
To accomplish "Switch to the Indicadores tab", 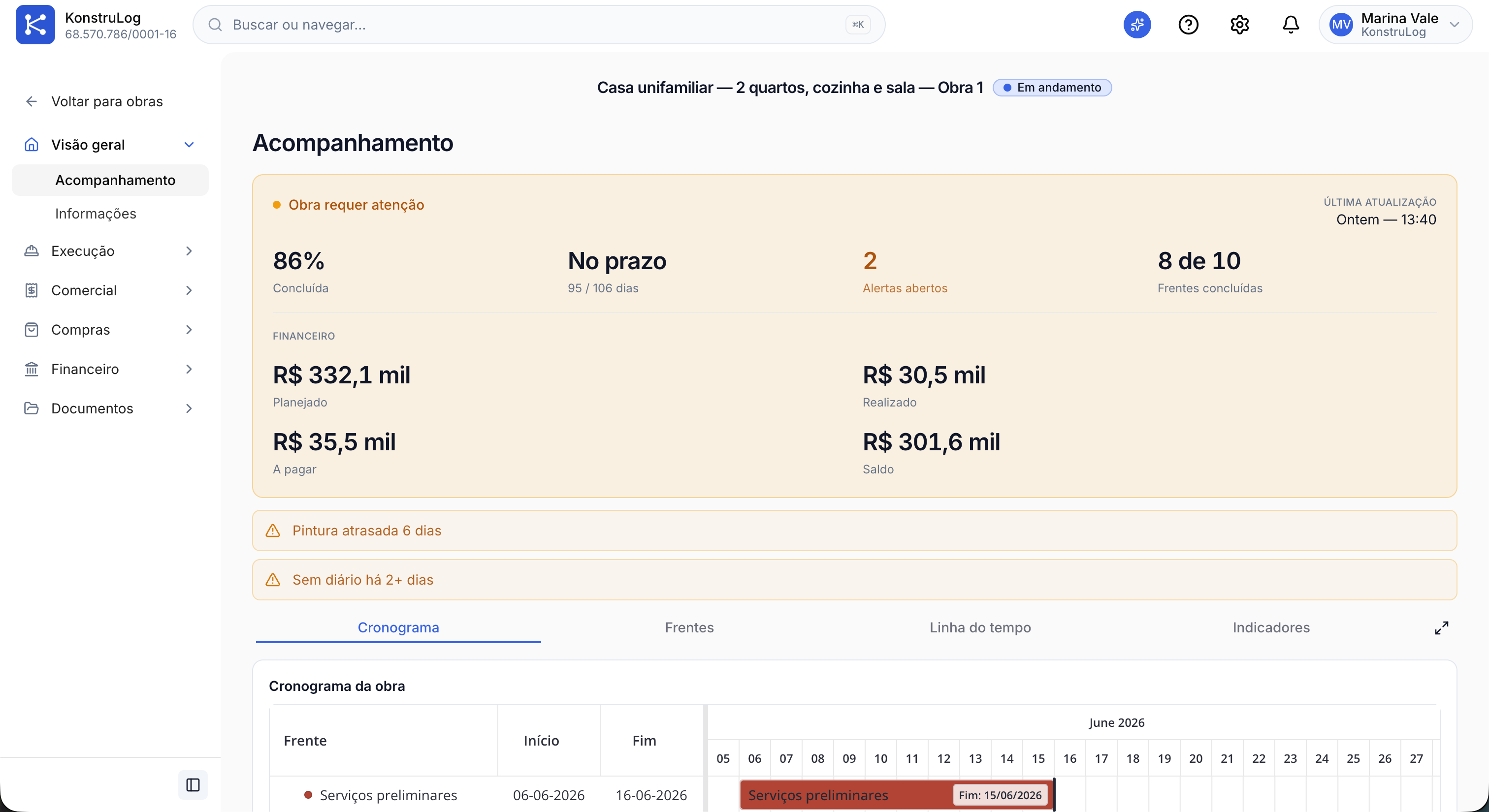I will coord(1271,628).
